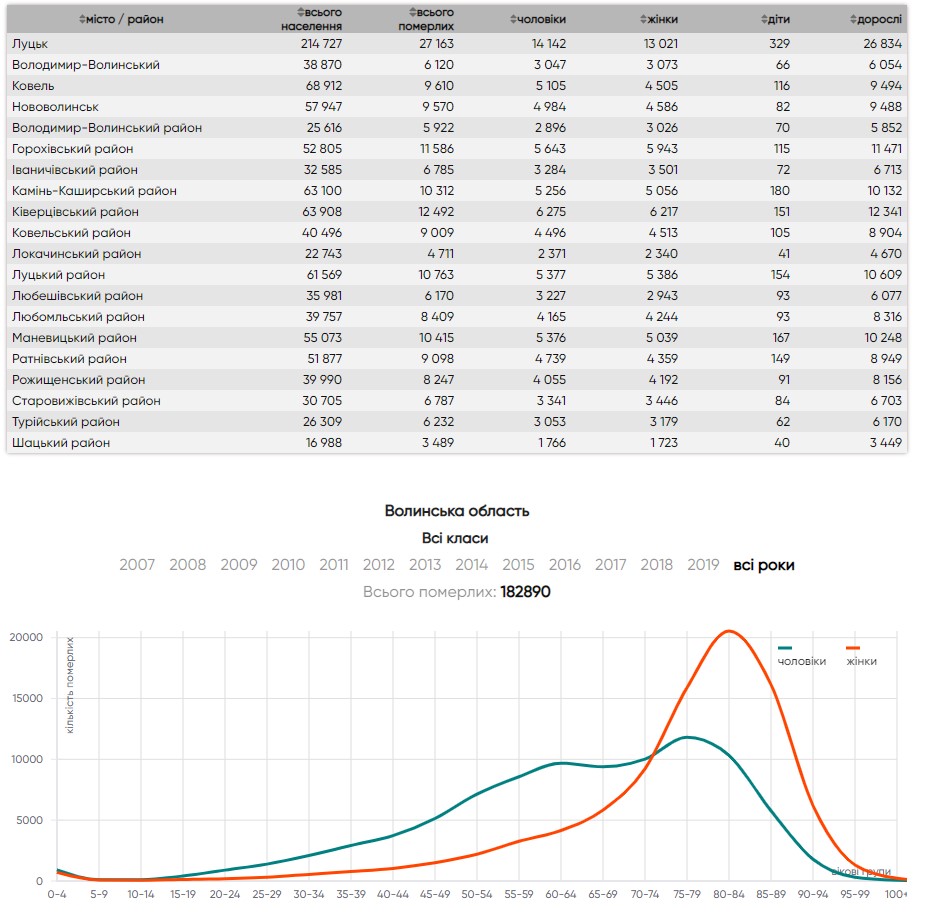Viewport: 946px width, 921px height.
Task: Show data for year 2010
Action: click(288, 565)
